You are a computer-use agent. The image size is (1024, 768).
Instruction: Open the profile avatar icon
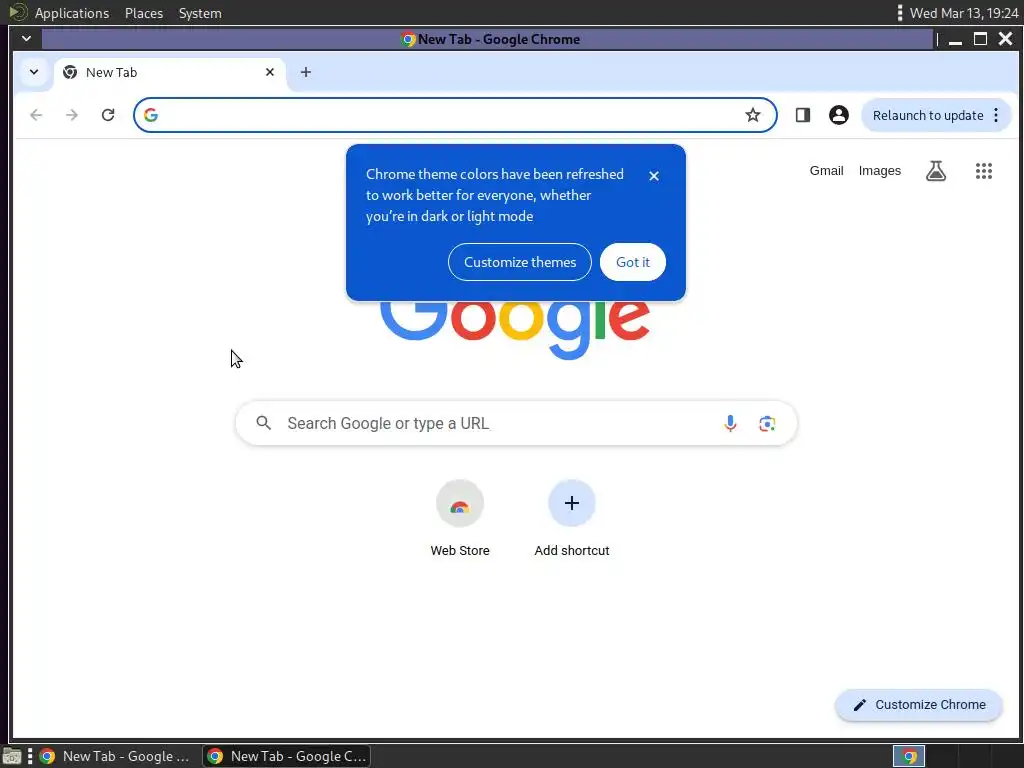pyautogui.click(x=839, y=115)
